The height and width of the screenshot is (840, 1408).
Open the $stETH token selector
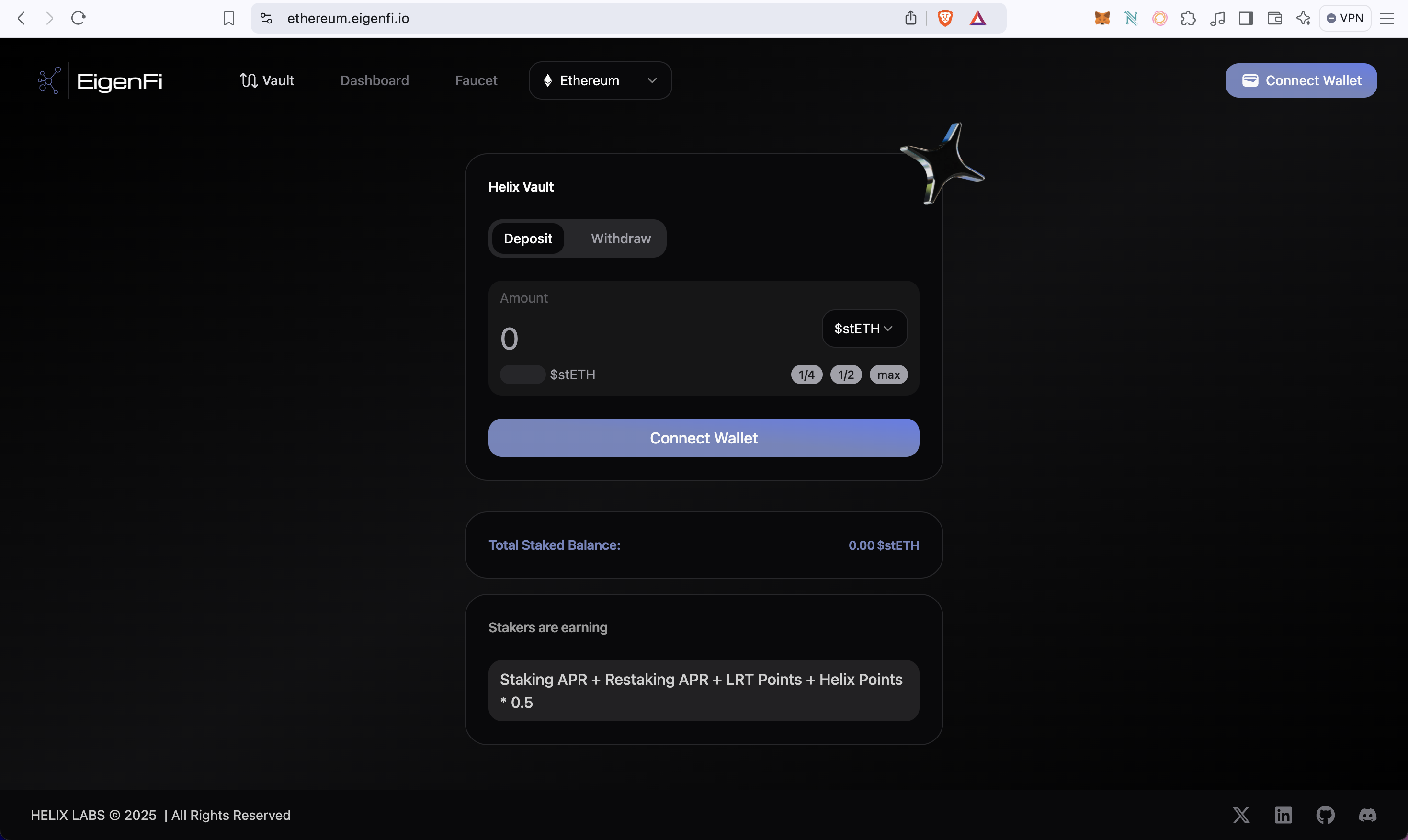[x=863, y=329]
